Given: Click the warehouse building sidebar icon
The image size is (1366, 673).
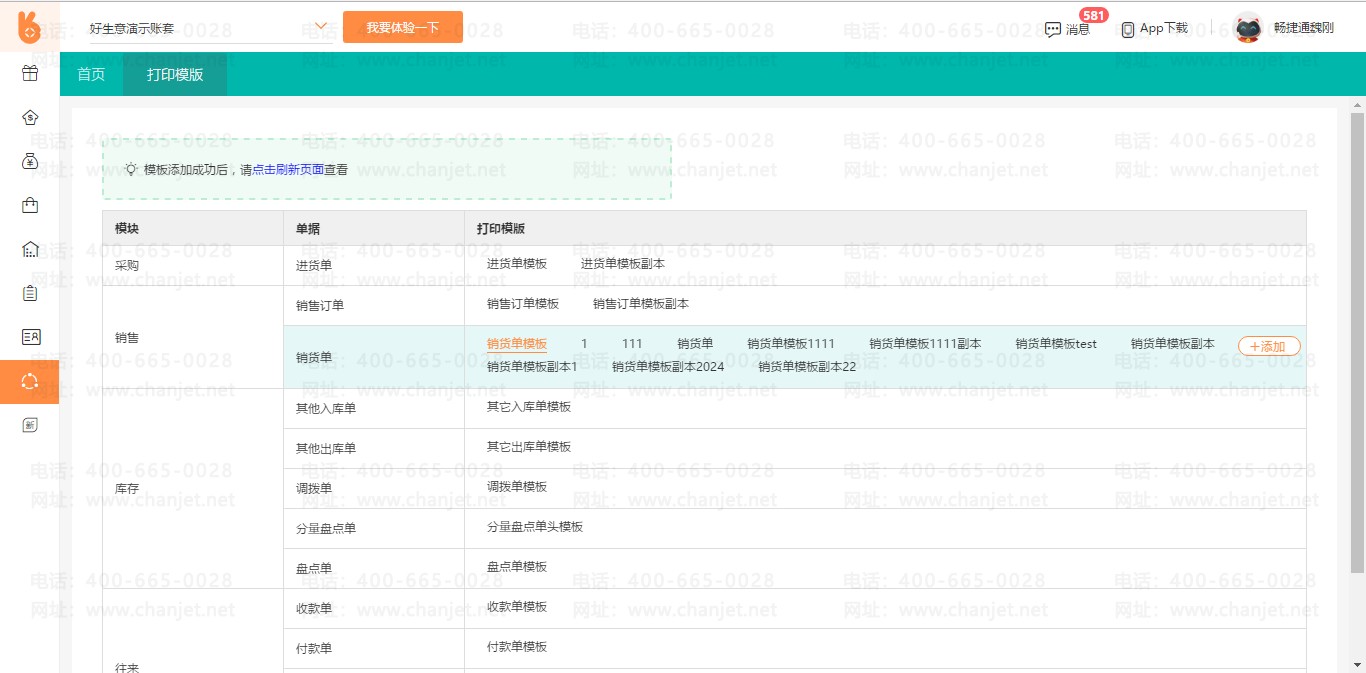Looking at the screenshot, I should [30, 249].
